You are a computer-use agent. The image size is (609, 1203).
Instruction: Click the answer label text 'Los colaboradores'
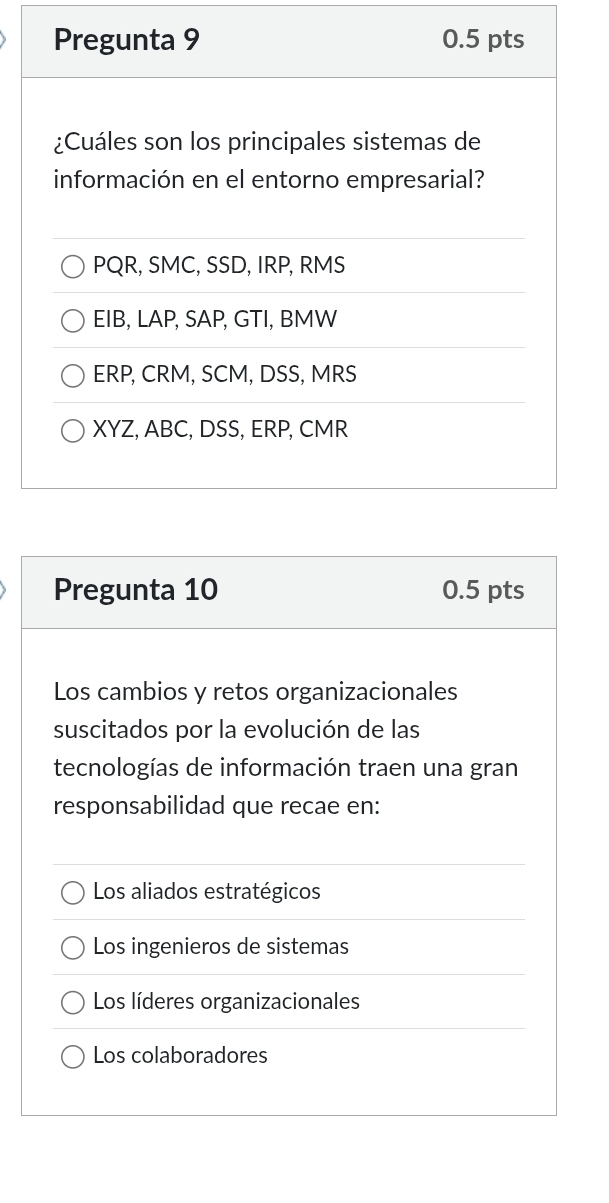pos(180,1056)
